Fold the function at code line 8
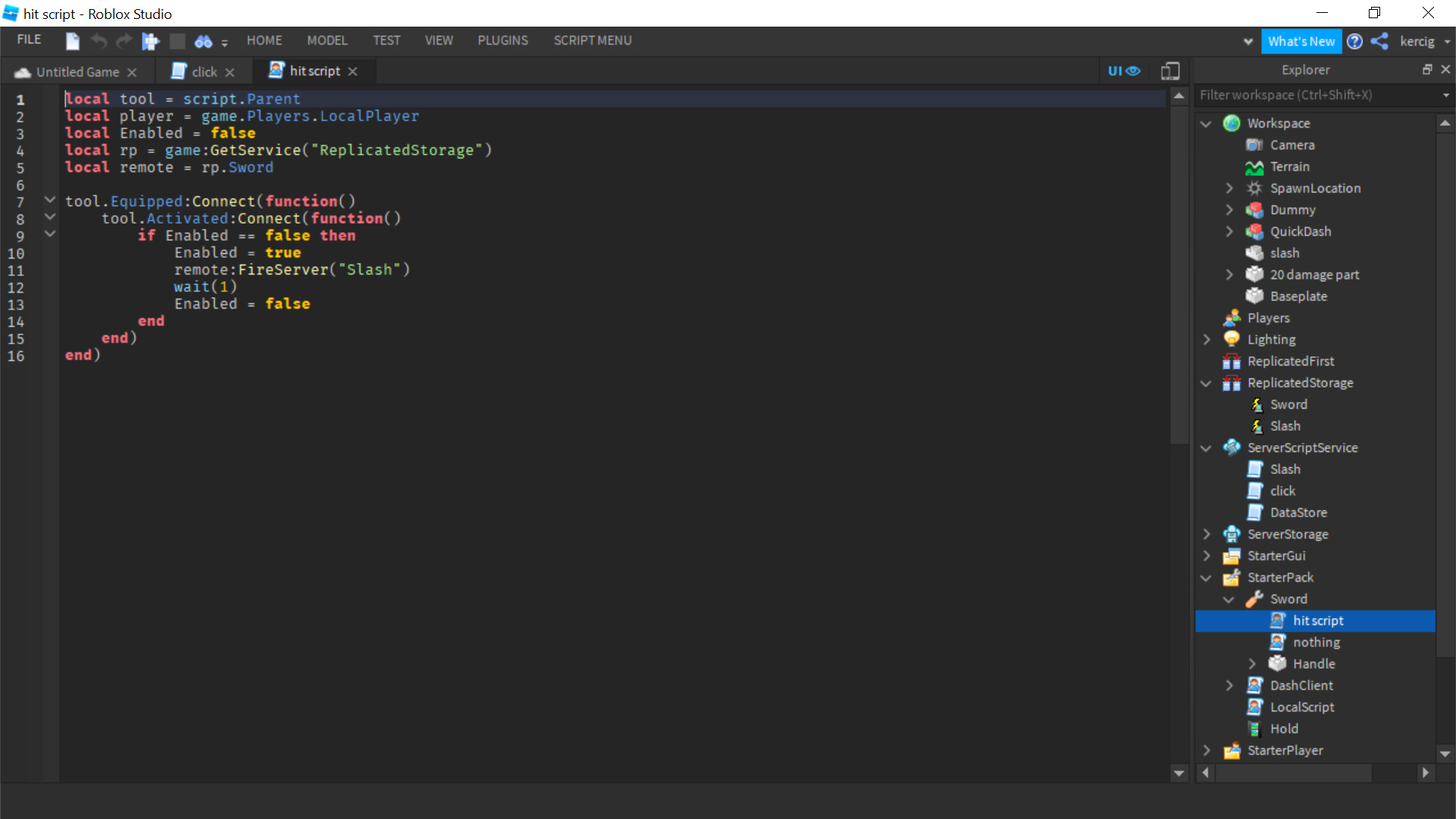Image resolution: width=1456 pixels, height=819 pixels. point(50,217)
